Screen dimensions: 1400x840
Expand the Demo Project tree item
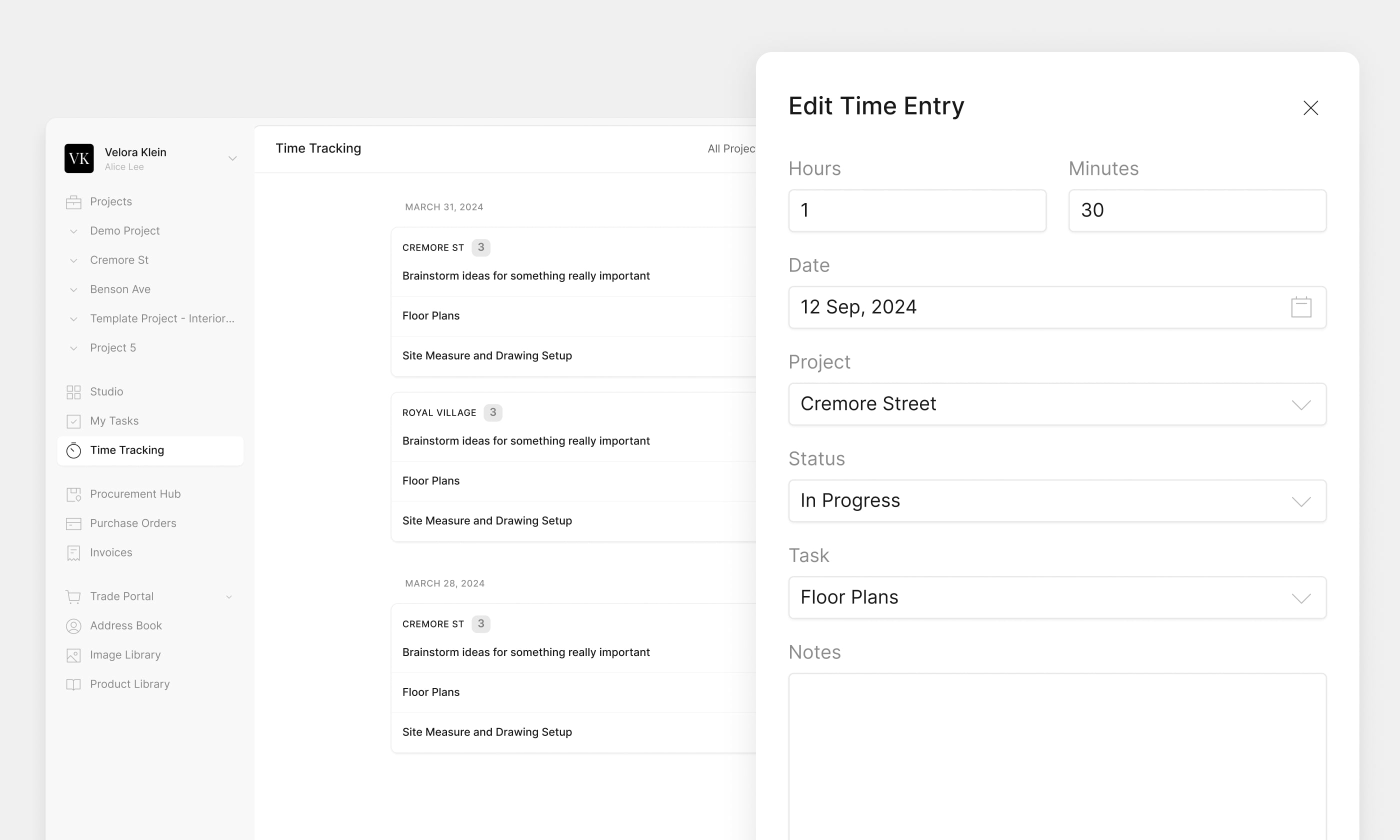(x=73, y=231)
